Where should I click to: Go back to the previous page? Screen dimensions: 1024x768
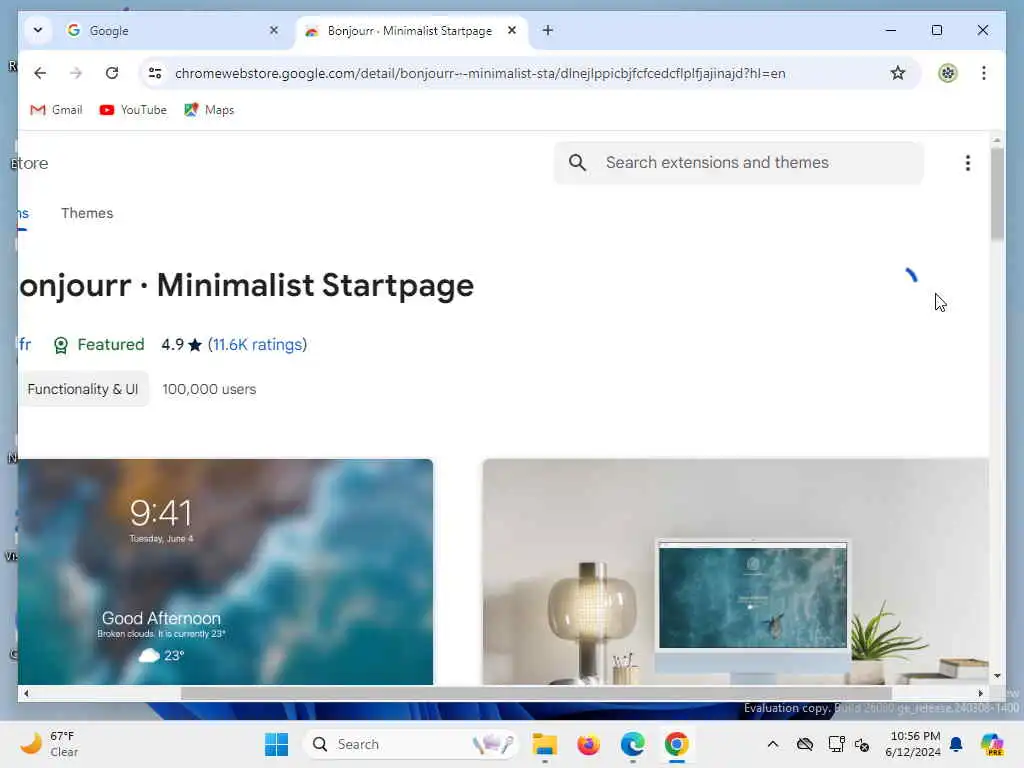point(40,73)
